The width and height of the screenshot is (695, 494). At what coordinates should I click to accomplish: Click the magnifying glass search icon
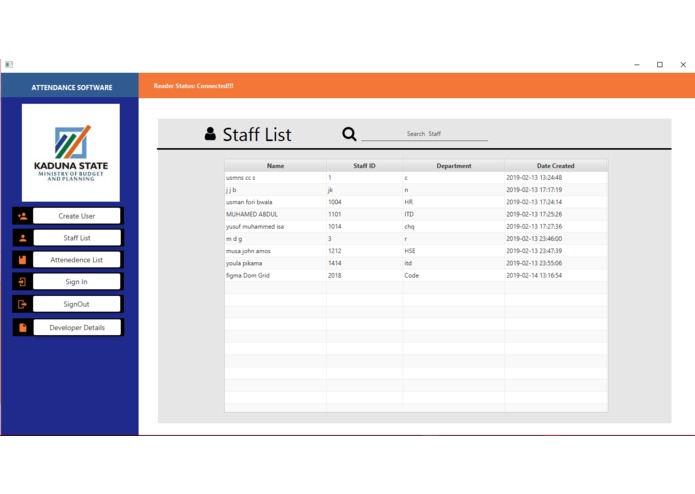click(x=349, y=134)
